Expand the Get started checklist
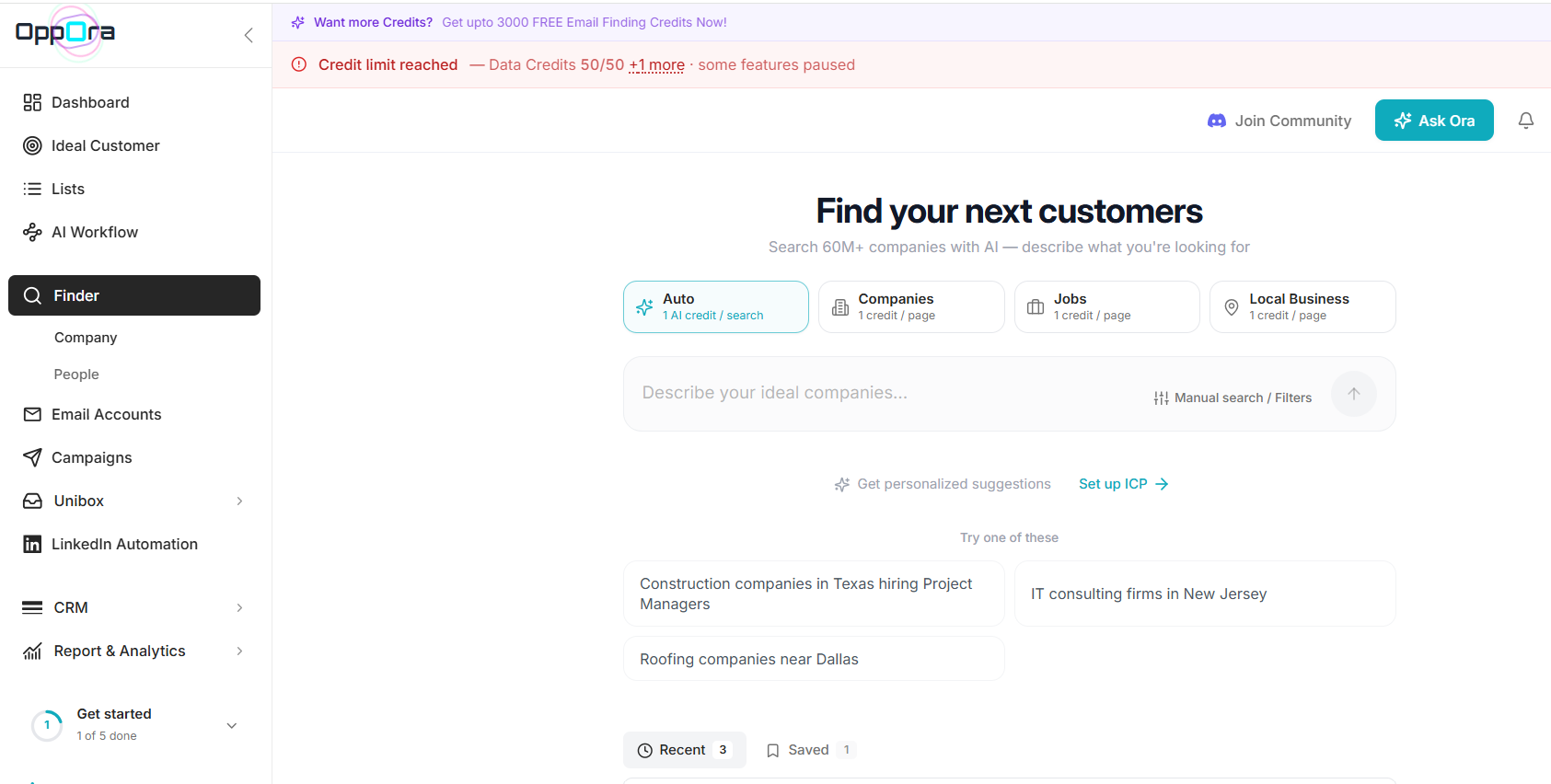This screenshot has width=1551, height=784. click(232, 725)
